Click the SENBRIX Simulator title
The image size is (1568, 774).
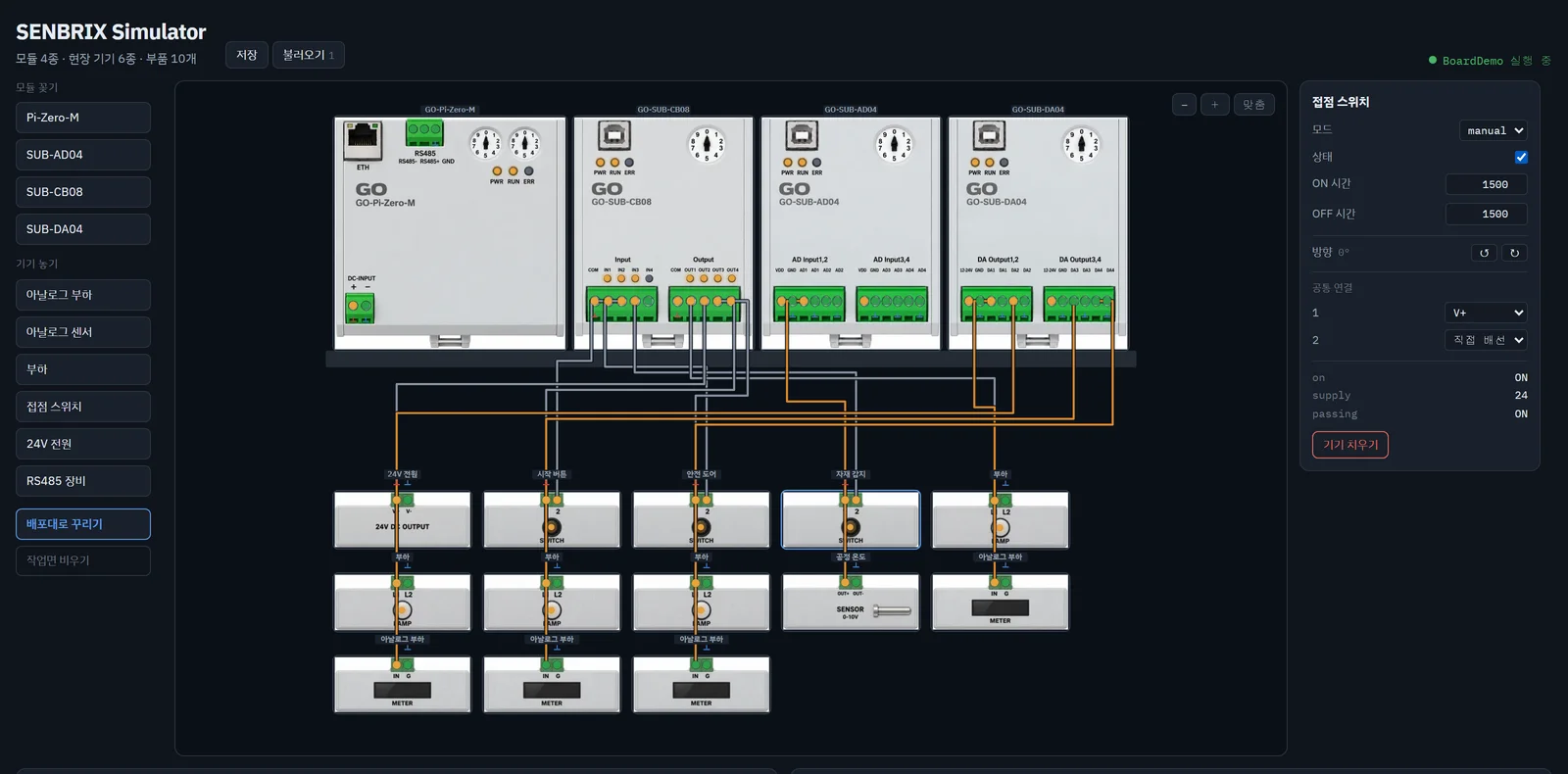[111, 31]
